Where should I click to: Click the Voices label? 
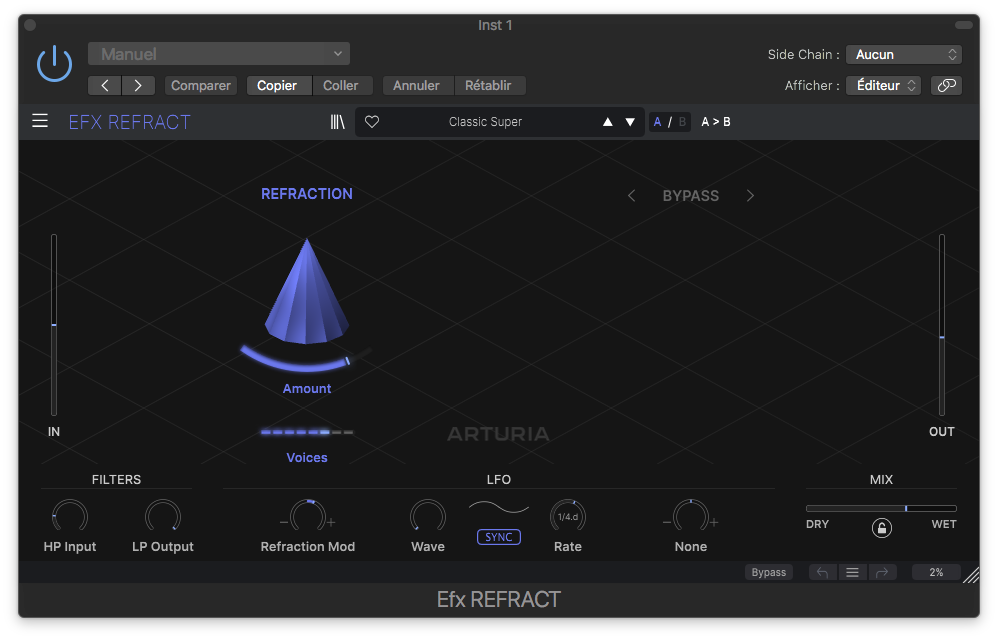pos(307,457)
